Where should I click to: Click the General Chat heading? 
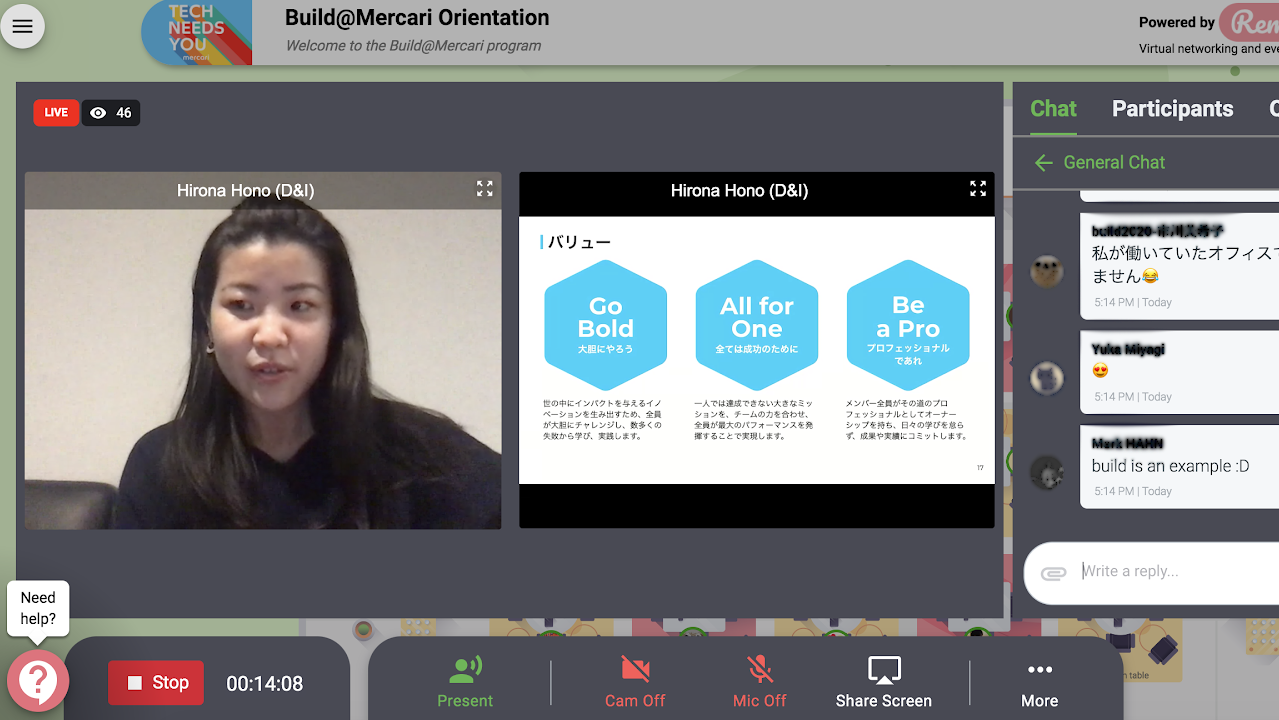1114,162
